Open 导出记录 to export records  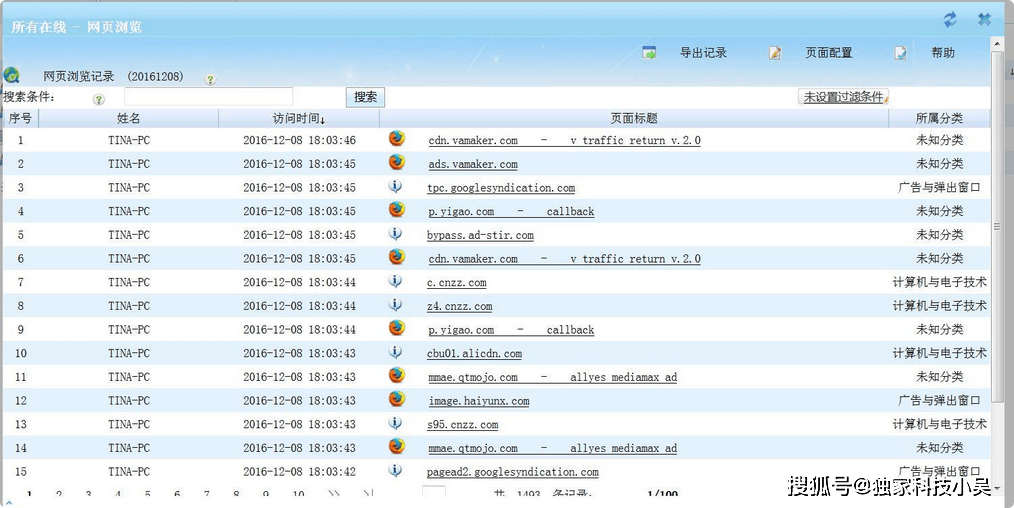click(703, 53)
